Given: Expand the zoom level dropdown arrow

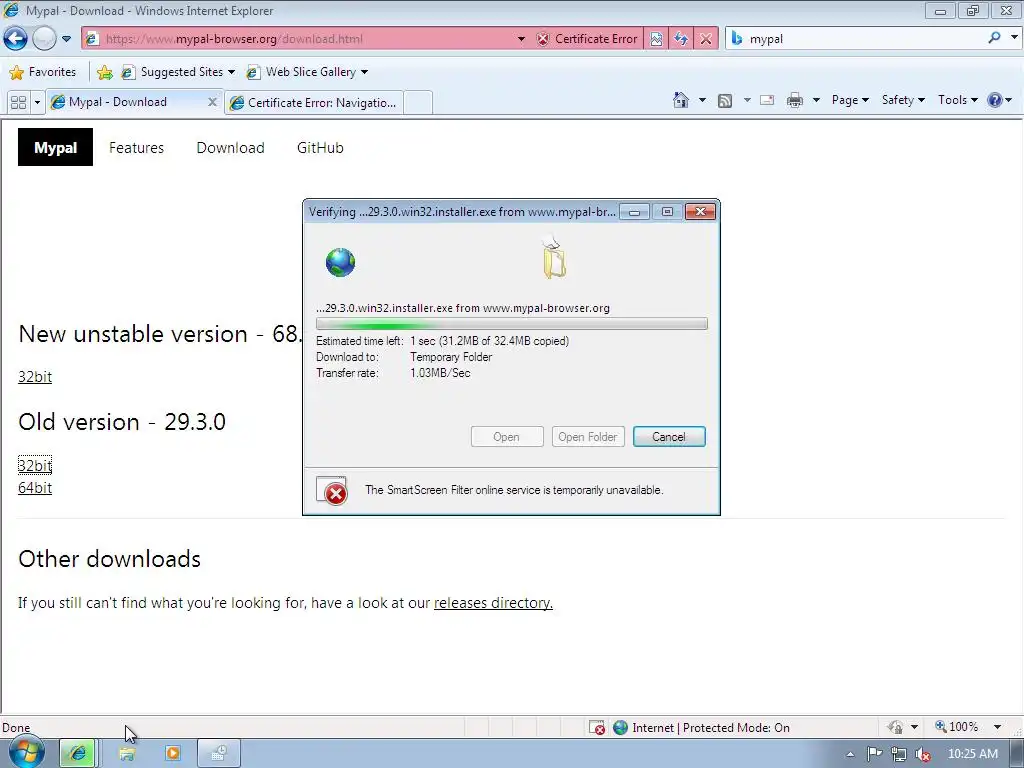Looking at the screenshot, I should click(997, 727).
